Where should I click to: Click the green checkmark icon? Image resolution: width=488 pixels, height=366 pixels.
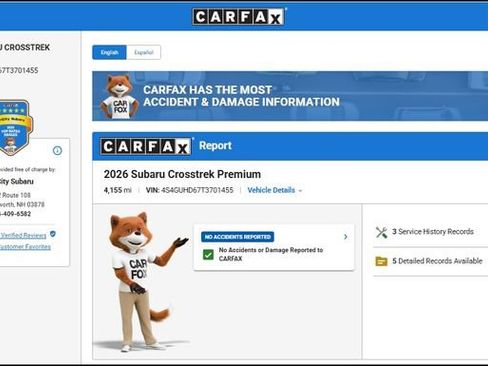pos(208,255)
